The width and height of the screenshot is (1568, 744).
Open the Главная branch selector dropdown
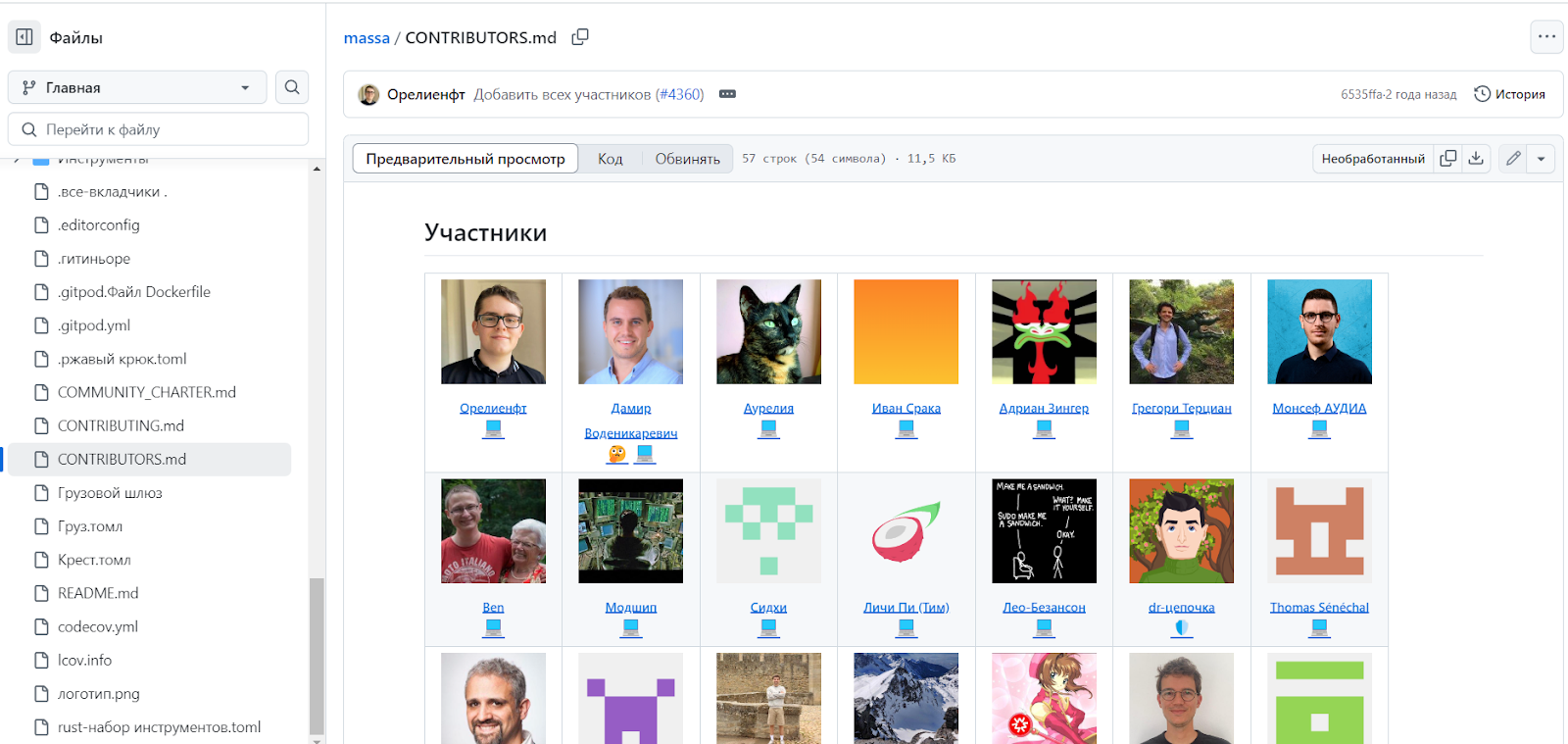point(137,87)
